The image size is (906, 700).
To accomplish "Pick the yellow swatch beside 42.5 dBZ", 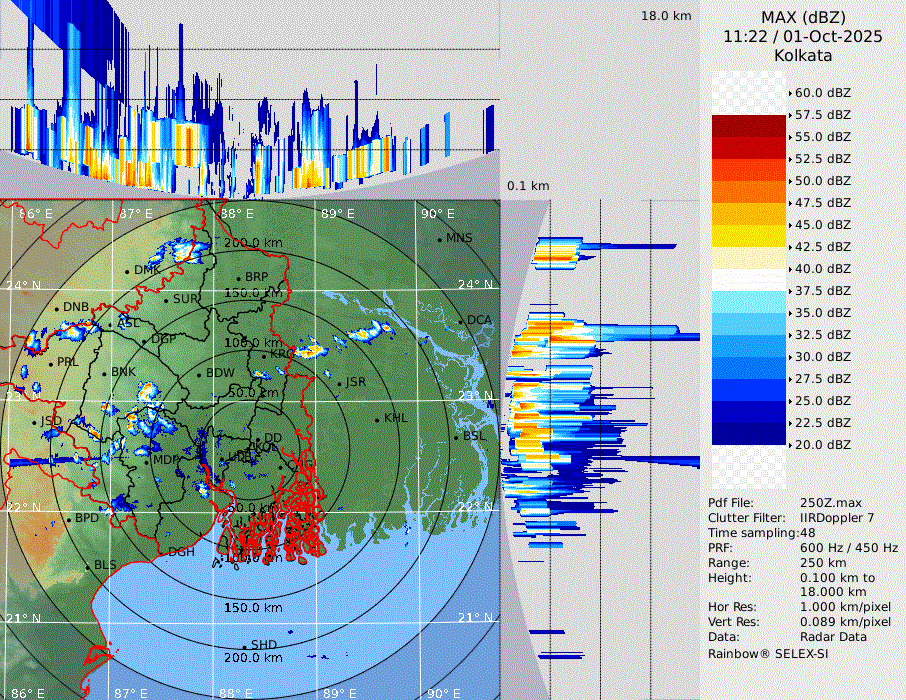I will click(x=749, y=236).
